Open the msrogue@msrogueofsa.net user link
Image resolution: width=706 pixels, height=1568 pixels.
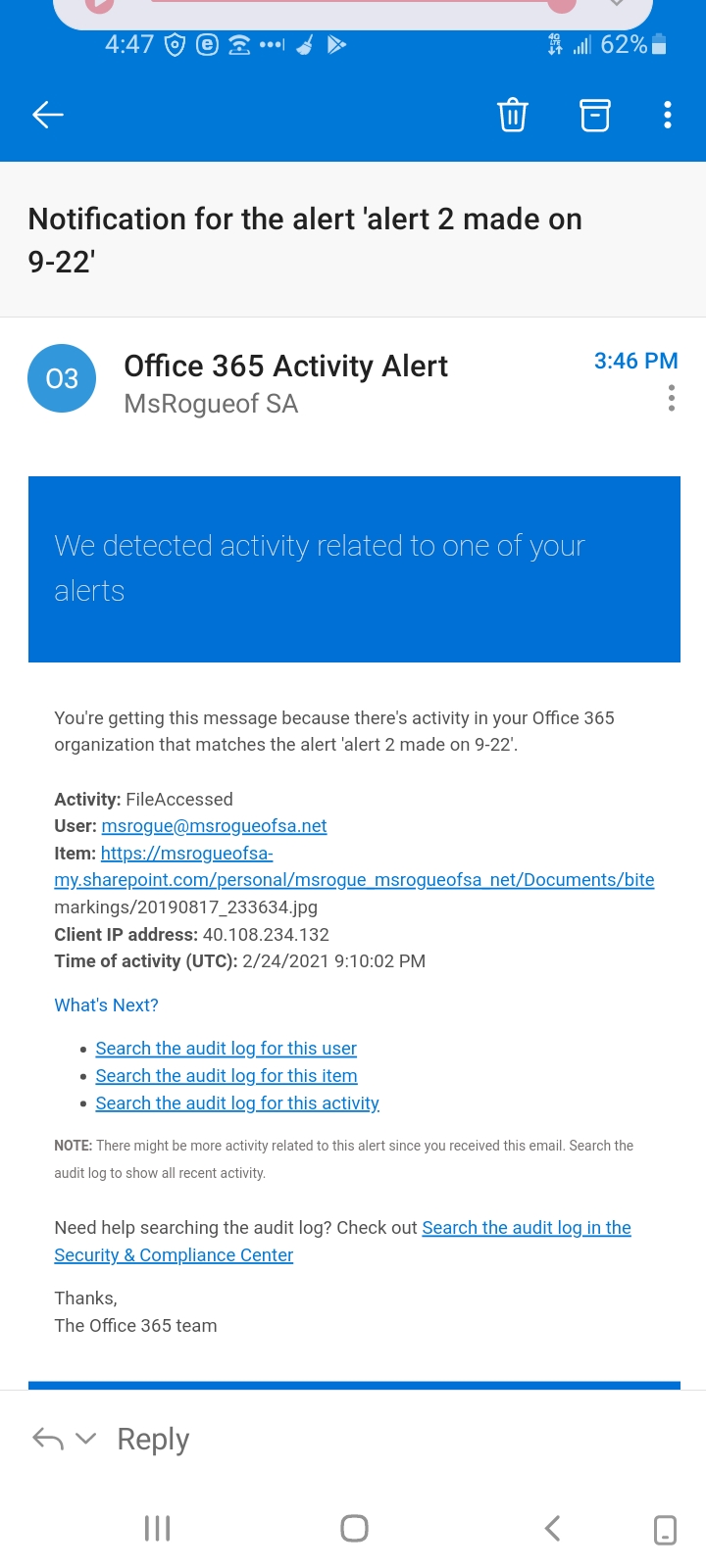pyautogui.click(x=214, y=826)
